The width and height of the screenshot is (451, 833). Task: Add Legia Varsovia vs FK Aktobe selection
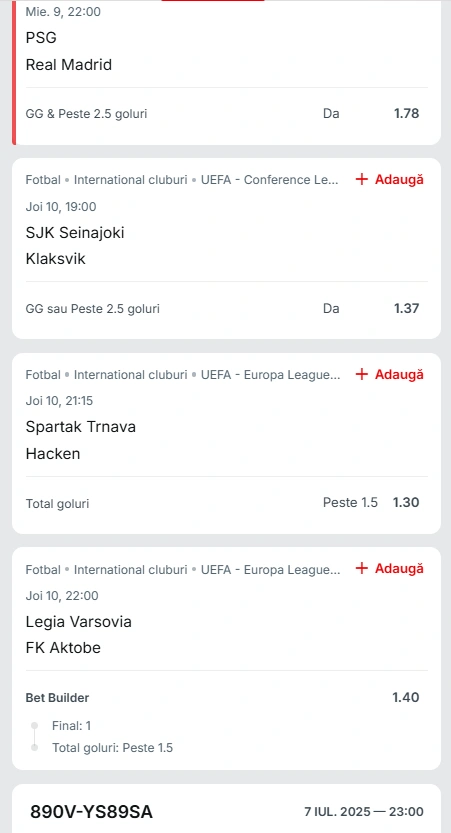pos(390,569)
